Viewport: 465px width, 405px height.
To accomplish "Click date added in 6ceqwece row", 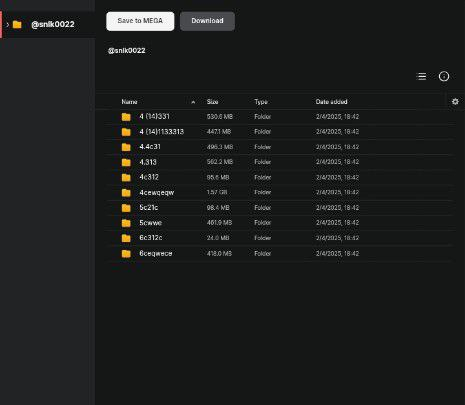I will pyautogui.click(x=337, y=254).
